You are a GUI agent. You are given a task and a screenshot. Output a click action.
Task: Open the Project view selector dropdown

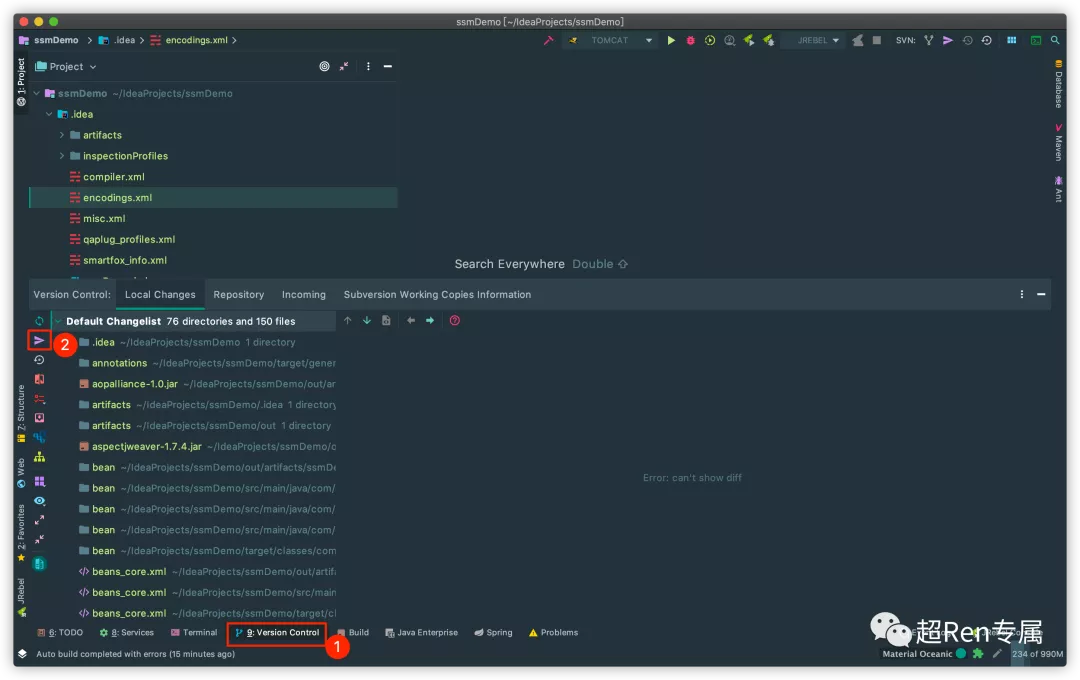coord(66,66)
